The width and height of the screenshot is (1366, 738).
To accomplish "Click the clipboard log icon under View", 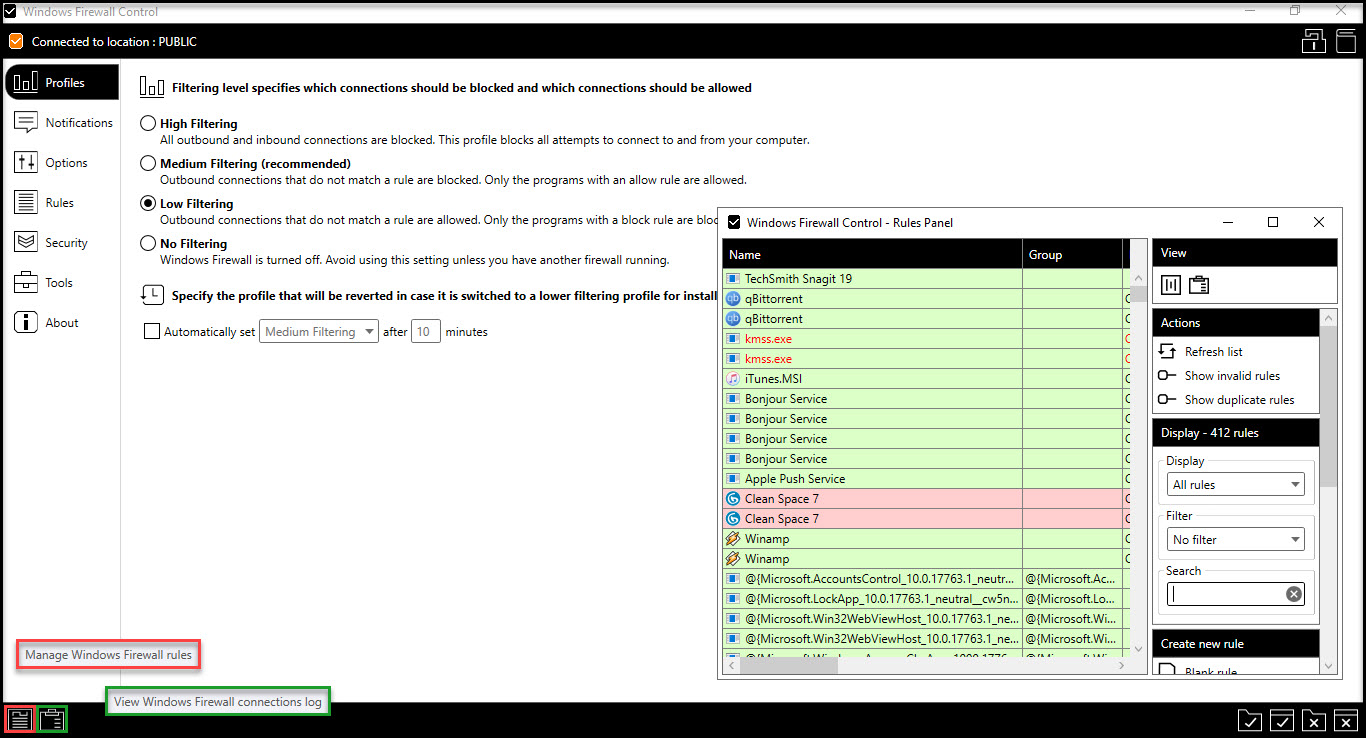I will click(x=1199, y=285).
